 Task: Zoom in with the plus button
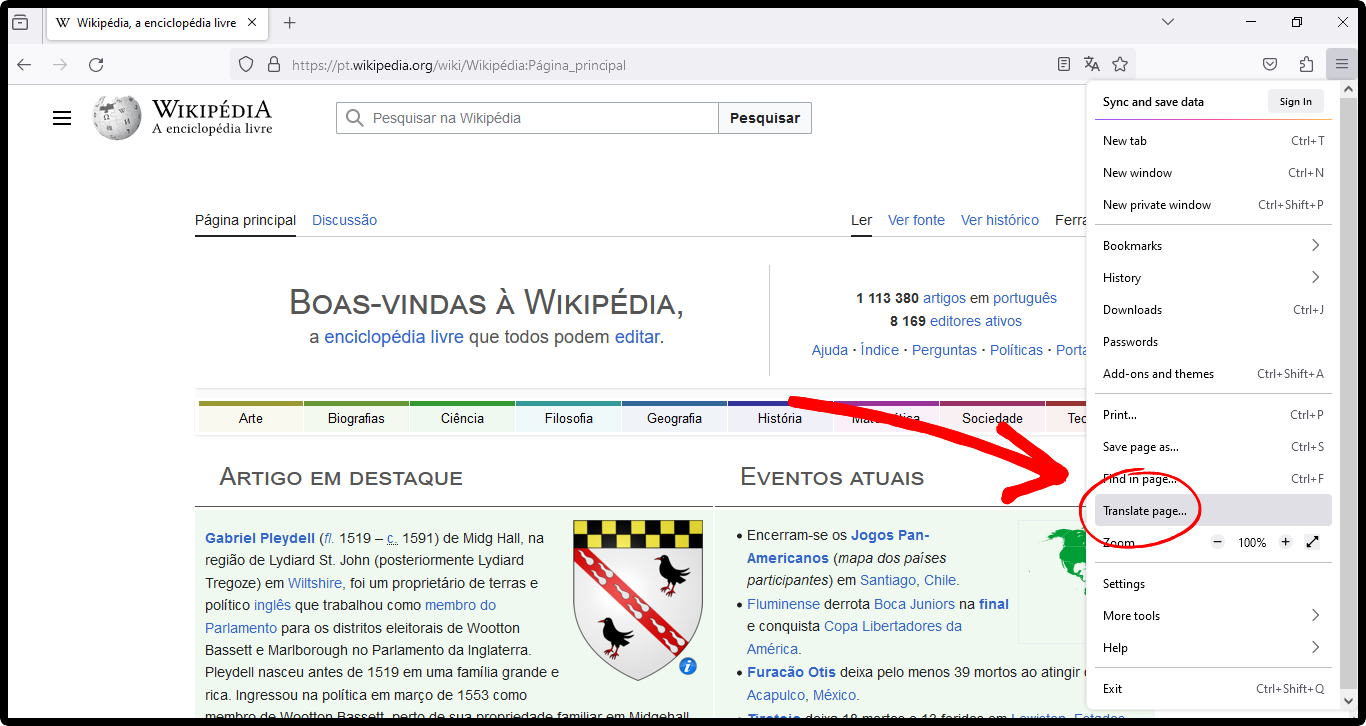pyautogui.click(x=1286, y=542)
